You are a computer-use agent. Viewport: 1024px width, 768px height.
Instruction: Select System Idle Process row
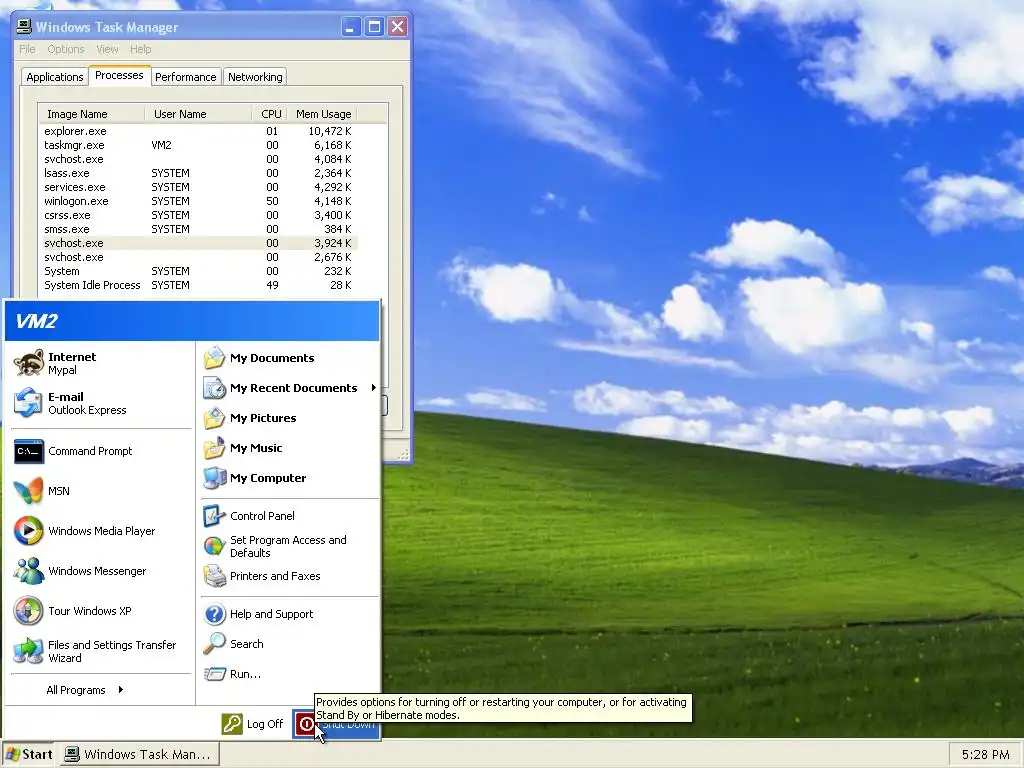point(198,285)
